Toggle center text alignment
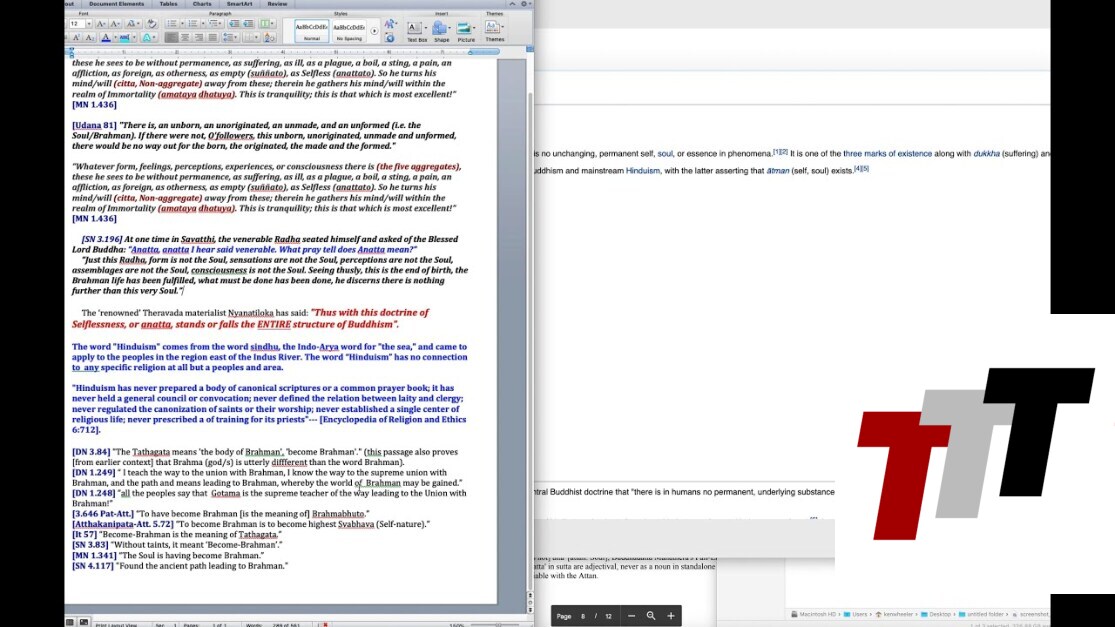 tap(185, 38)
